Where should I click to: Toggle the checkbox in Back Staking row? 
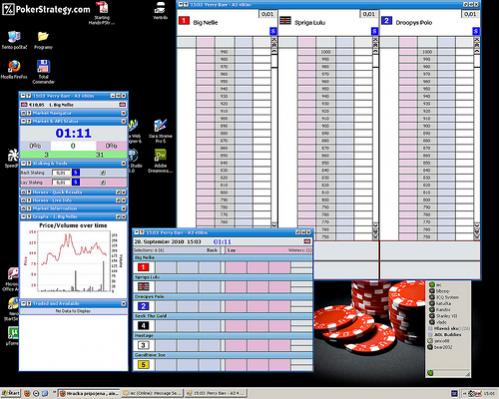pyautogui.click(x=103, y=173)
